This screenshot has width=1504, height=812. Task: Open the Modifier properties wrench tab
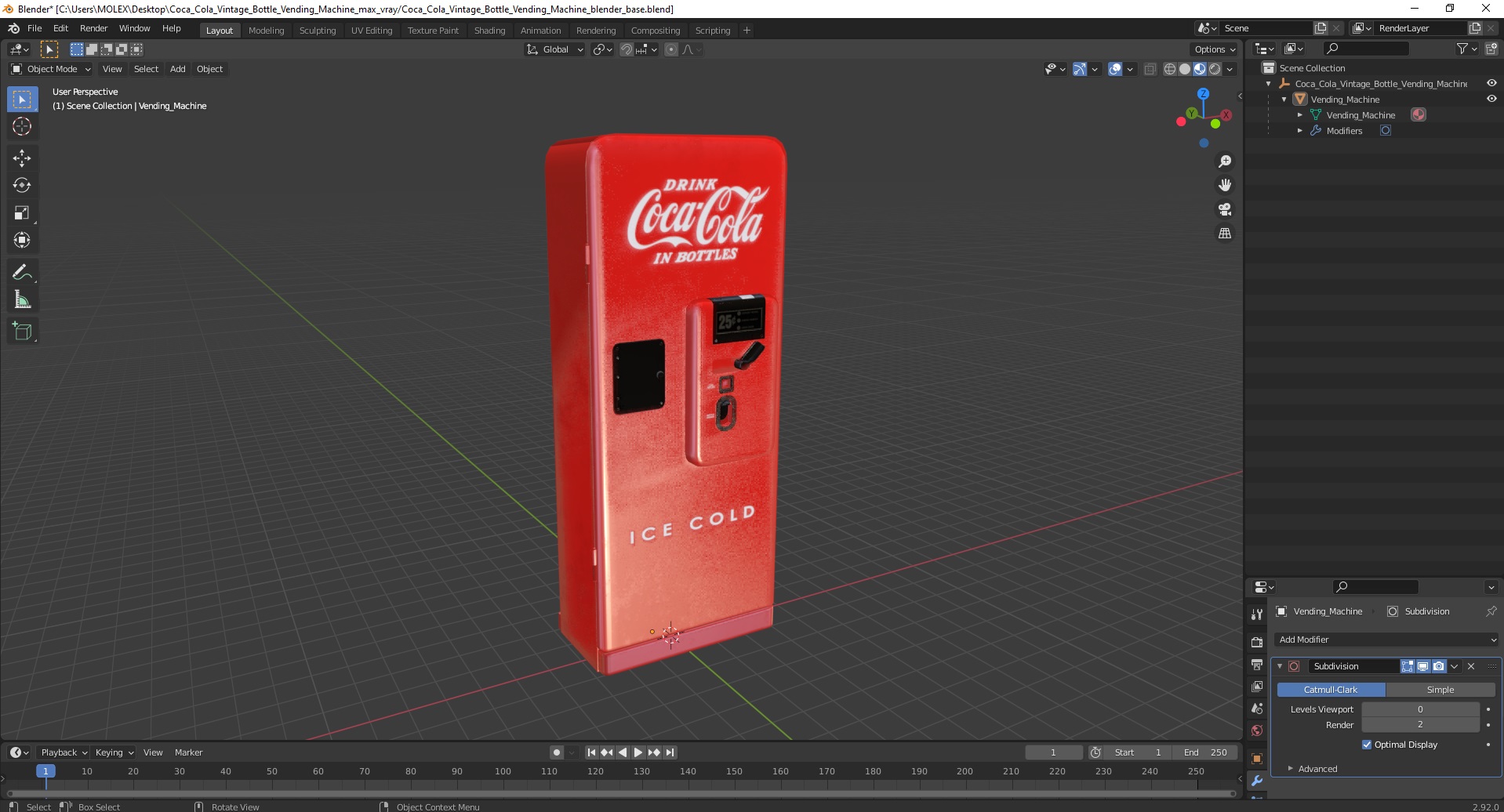(x=1257, y=781)
